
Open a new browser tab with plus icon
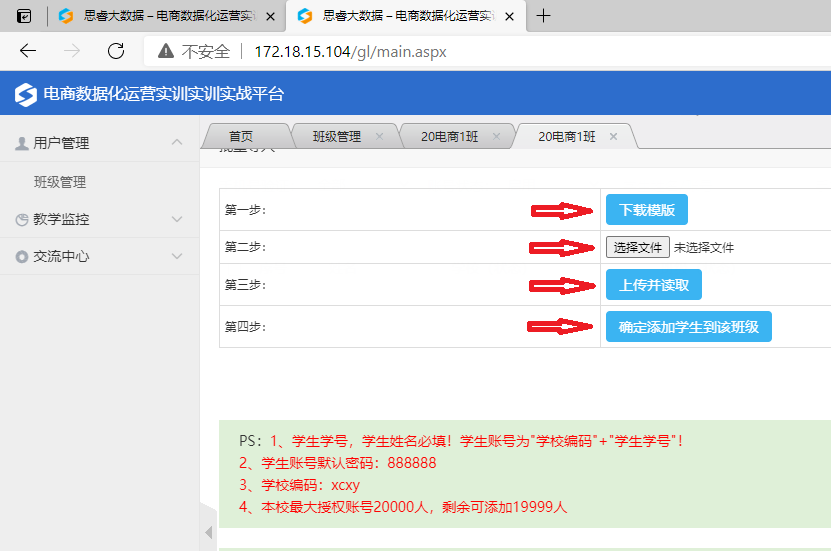[544, 16]
